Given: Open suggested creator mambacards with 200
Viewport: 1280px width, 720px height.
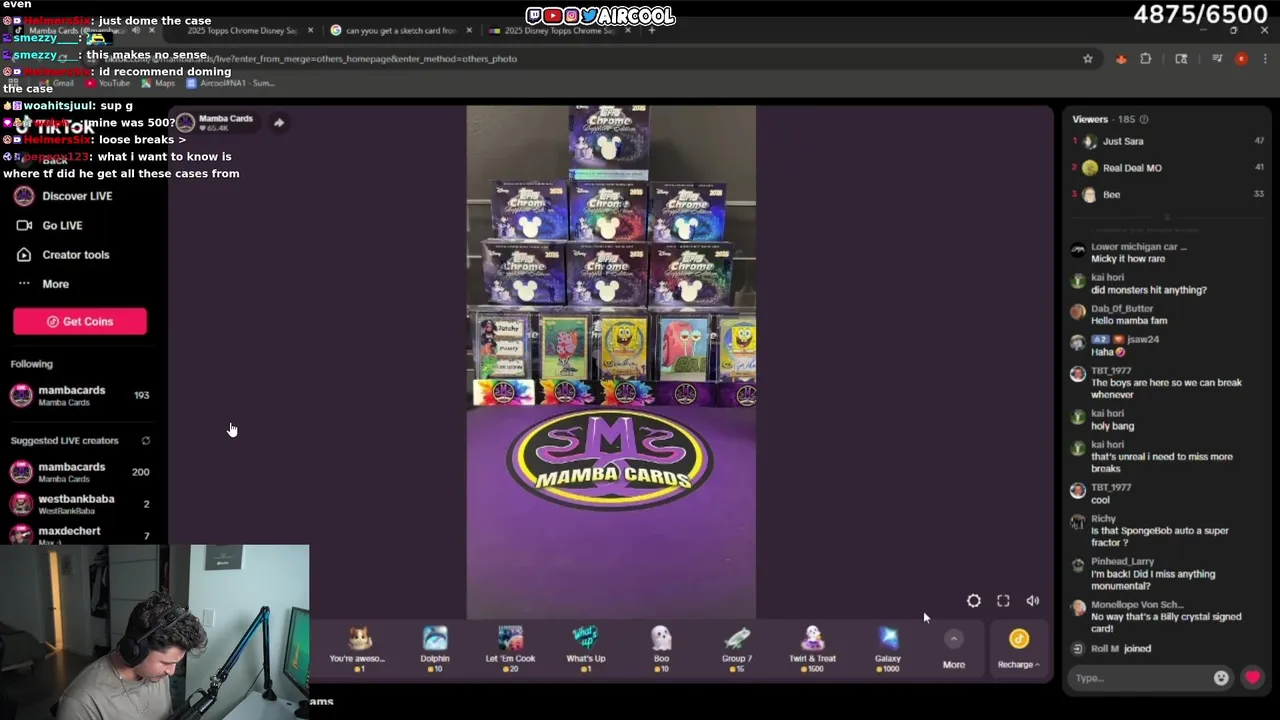Looking at the screenshot, I should point(80,472).
